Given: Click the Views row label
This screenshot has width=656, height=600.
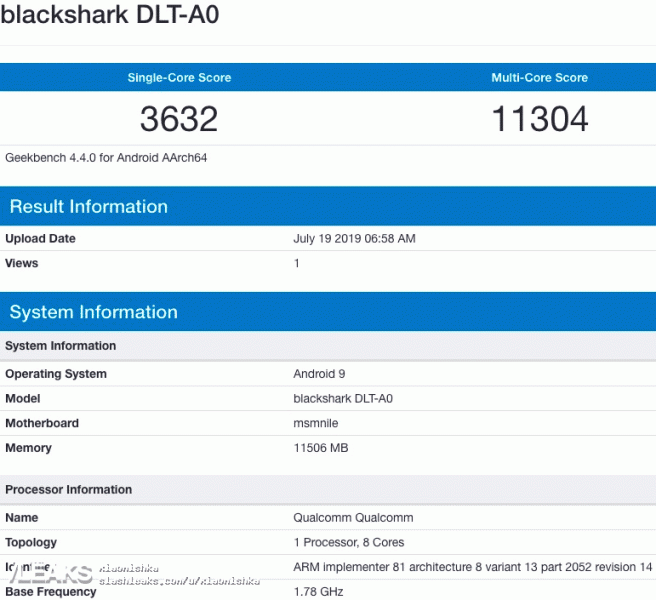Looking at the screenshot, I should (22, 263).
